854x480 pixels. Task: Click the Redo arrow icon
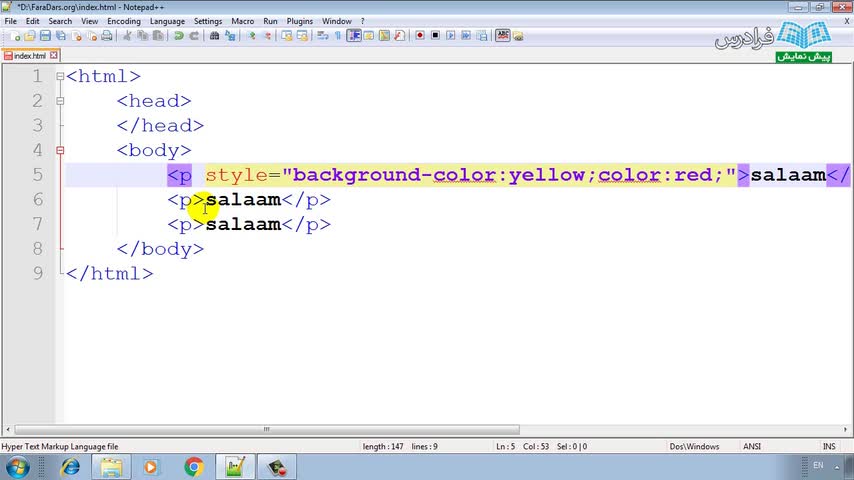(194, 36)
